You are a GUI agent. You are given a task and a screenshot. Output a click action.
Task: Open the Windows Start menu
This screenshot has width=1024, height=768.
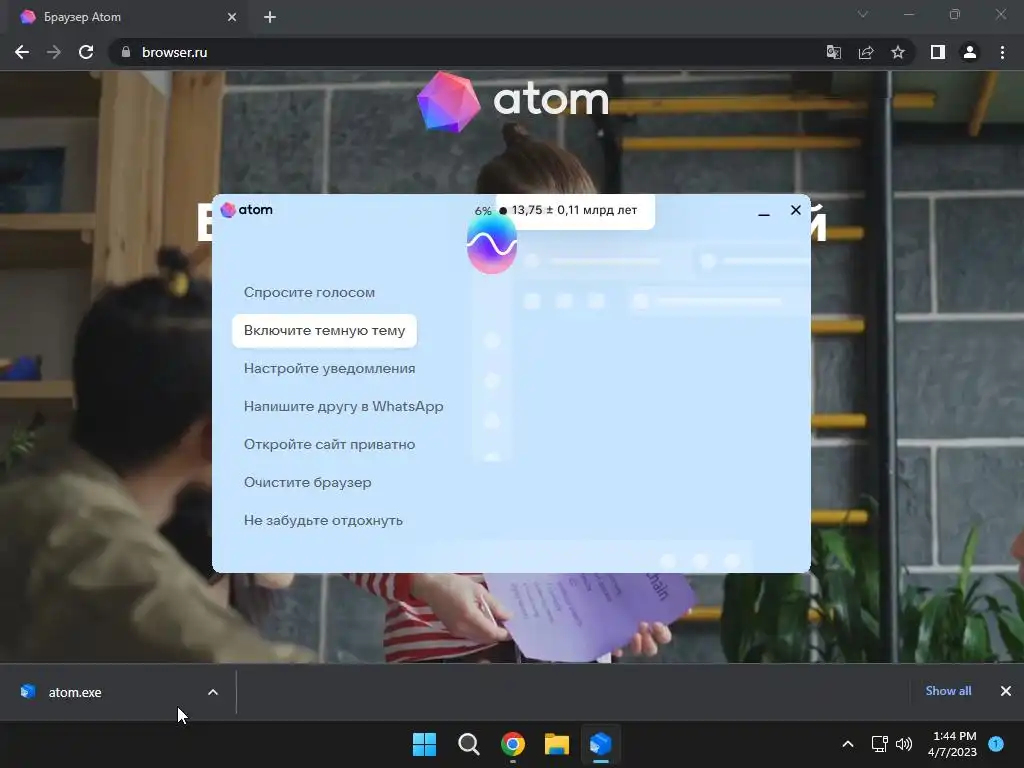pos(424,744)
